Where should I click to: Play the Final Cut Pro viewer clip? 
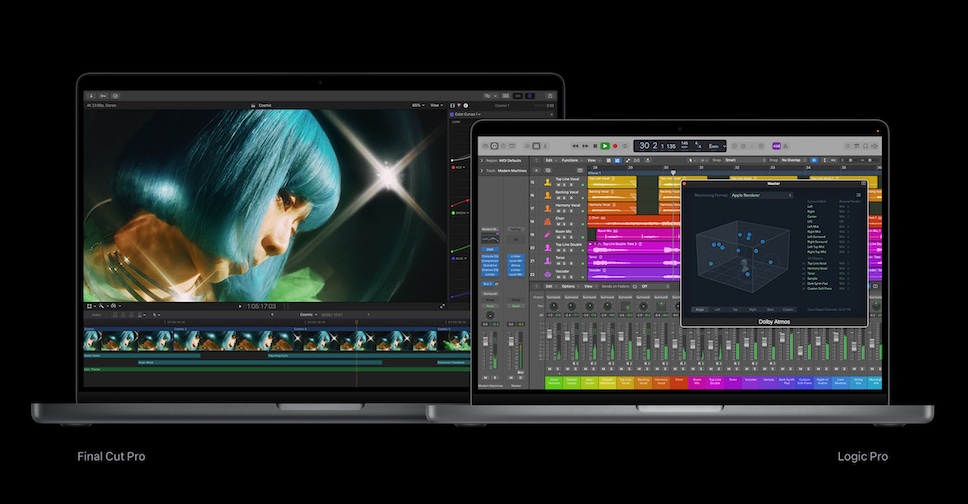(x=240, y=306)
